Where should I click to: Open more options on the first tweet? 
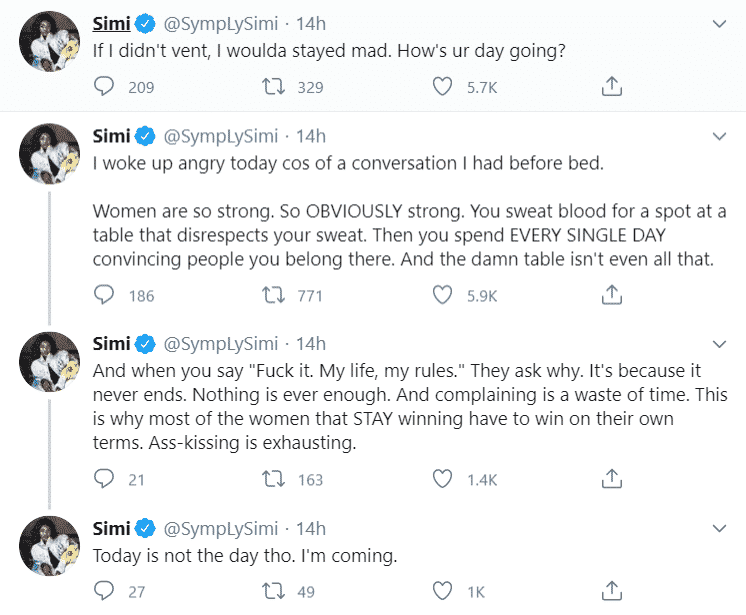tap(717, 24)
